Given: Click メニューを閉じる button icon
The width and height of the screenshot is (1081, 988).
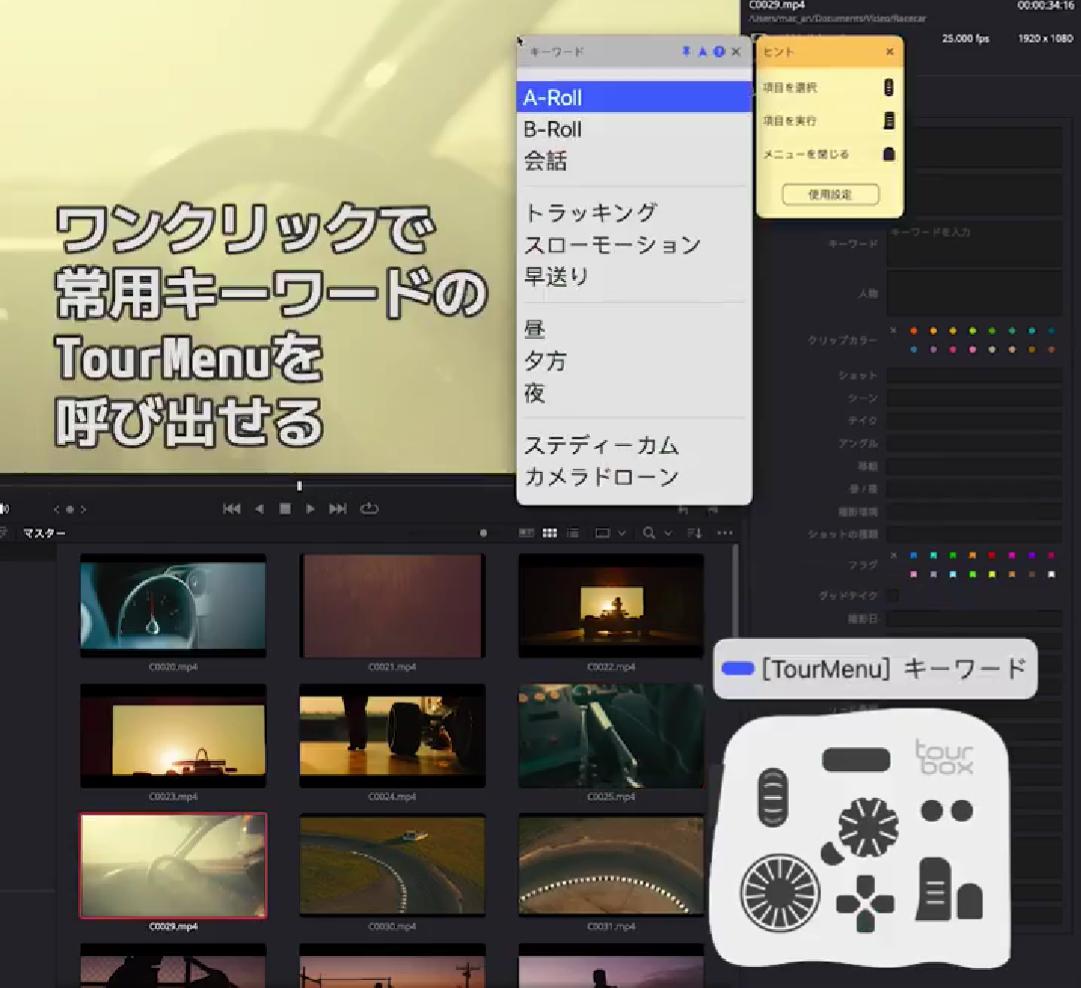Looking at the screenshot, I should tap(889, 154).
